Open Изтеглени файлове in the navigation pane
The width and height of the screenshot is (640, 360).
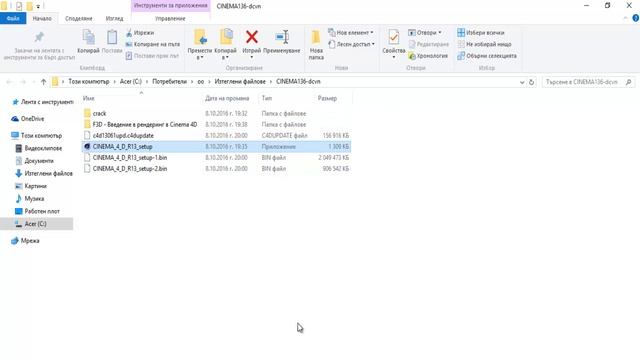44,173
